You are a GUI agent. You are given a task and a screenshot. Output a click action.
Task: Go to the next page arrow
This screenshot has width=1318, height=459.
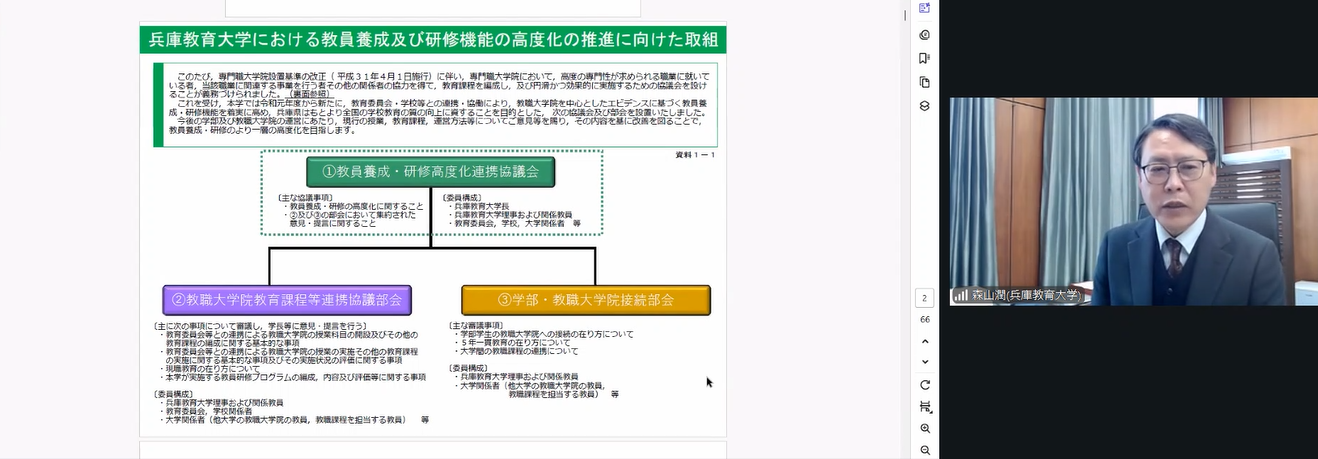coord(925,362)
